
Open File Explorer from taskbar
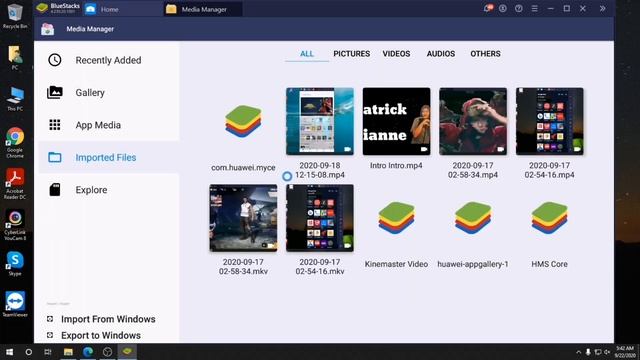68,351
